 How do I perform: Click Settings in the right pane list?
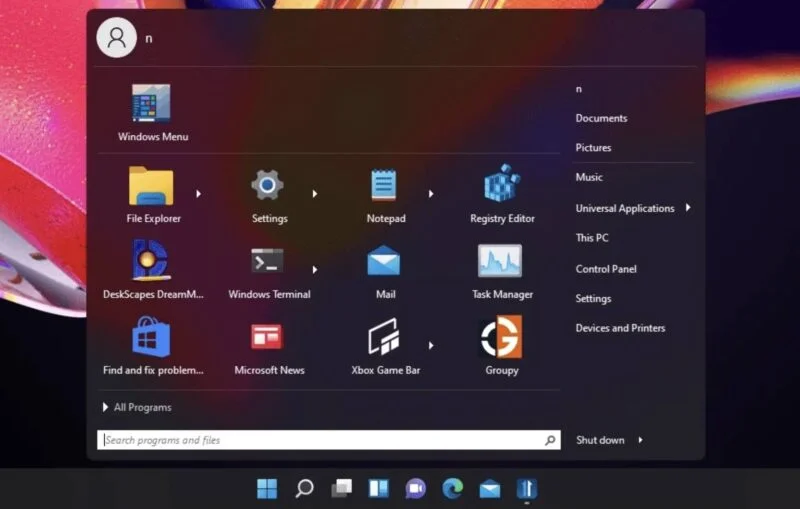point(593,299)
